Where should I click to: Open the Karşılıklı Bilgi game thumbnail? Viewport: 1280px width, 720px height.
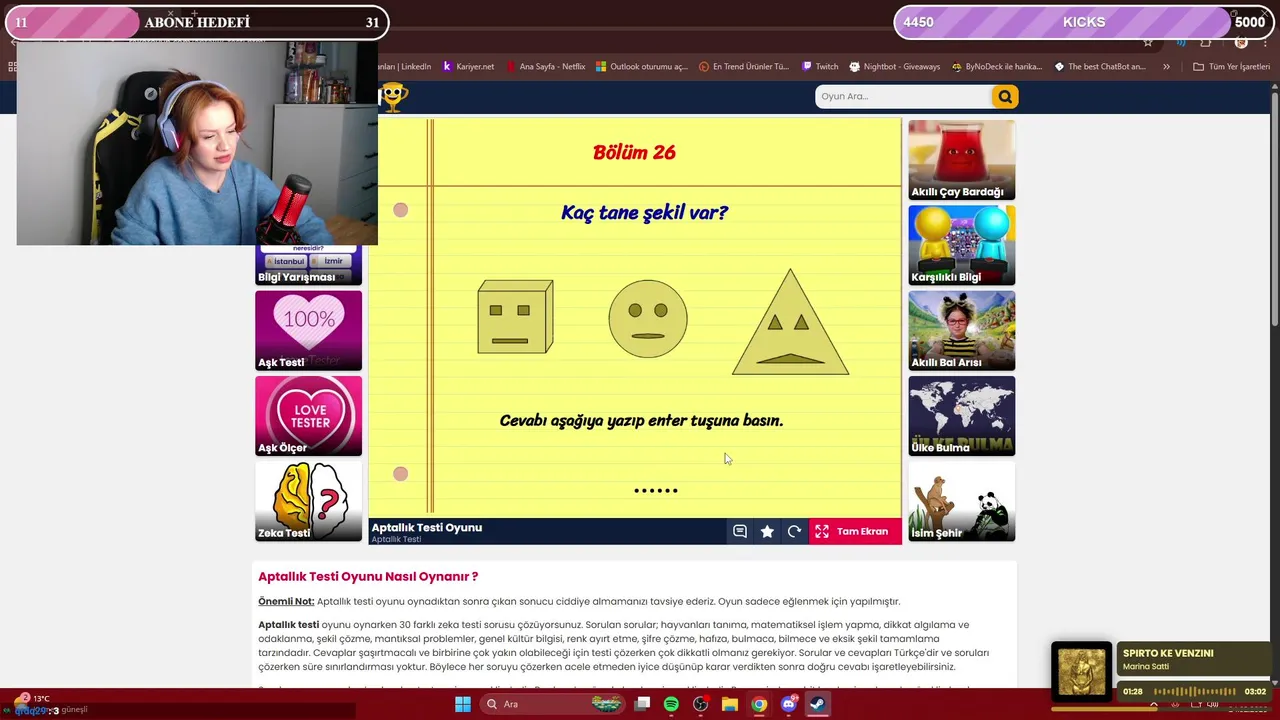click(961, 245)
